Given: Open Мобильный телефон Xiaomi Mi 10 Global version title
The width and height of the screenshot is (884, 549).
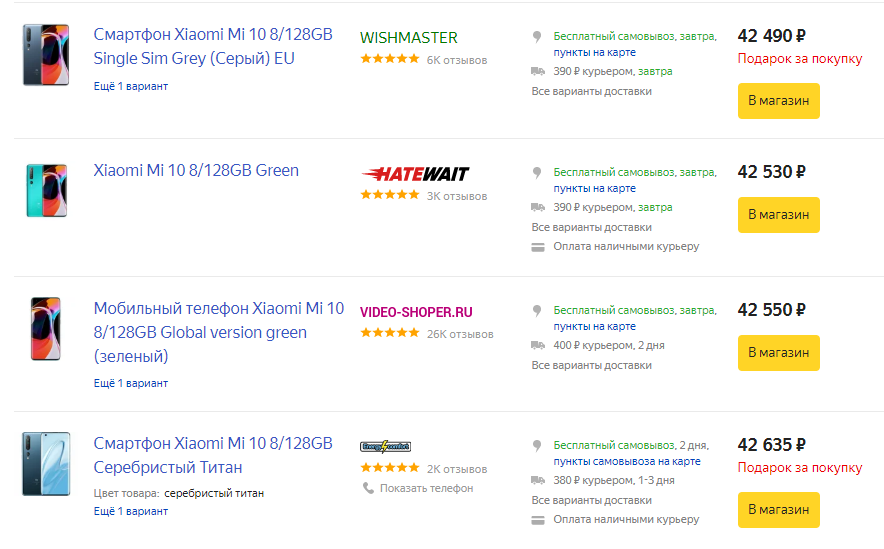Looking at the screenshot, I should click(x=219, y=332).
